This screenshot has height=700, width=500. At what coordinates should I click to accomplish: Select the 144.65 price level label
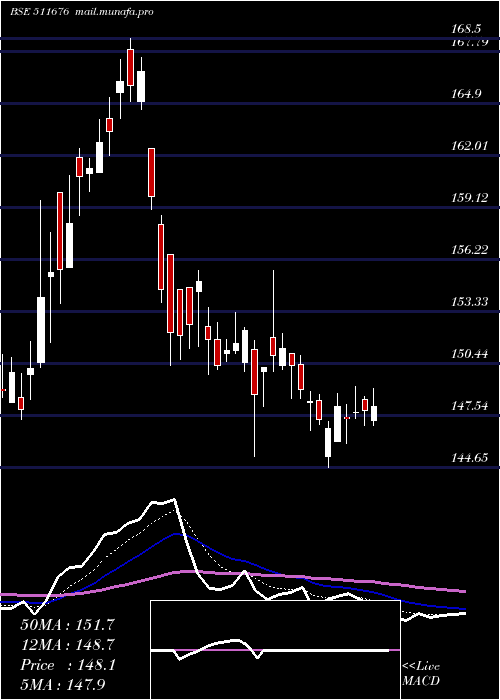[x=469, y=458]
